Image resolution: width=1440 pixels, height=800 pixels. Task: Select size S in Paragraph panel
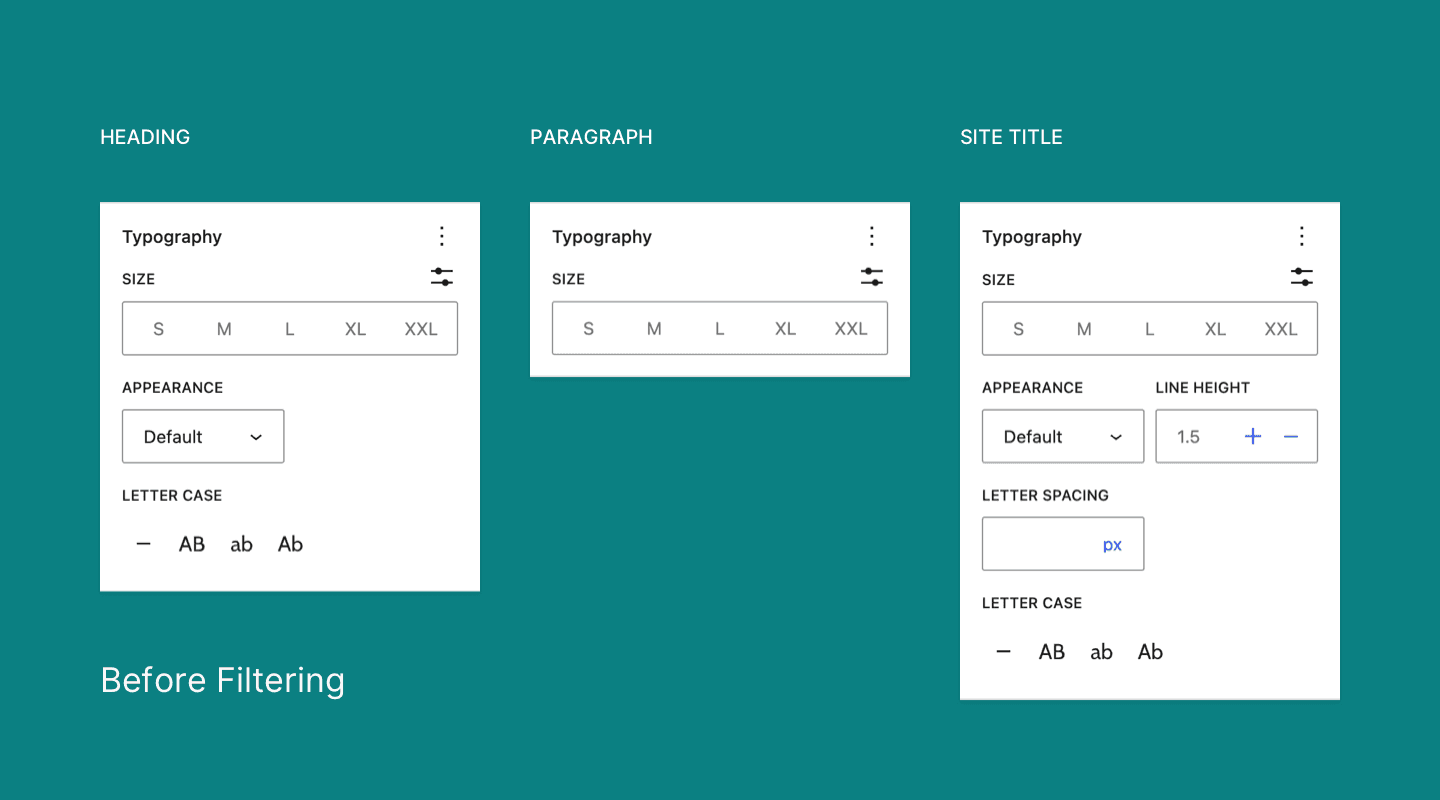coord(588,329)
